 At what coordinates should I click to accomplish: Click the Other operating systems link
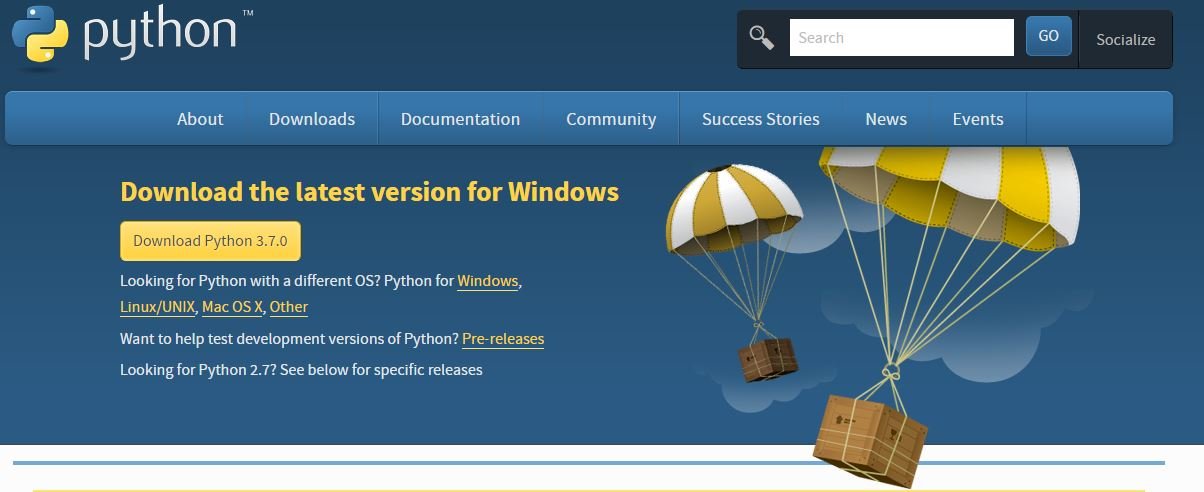[289, 307]
